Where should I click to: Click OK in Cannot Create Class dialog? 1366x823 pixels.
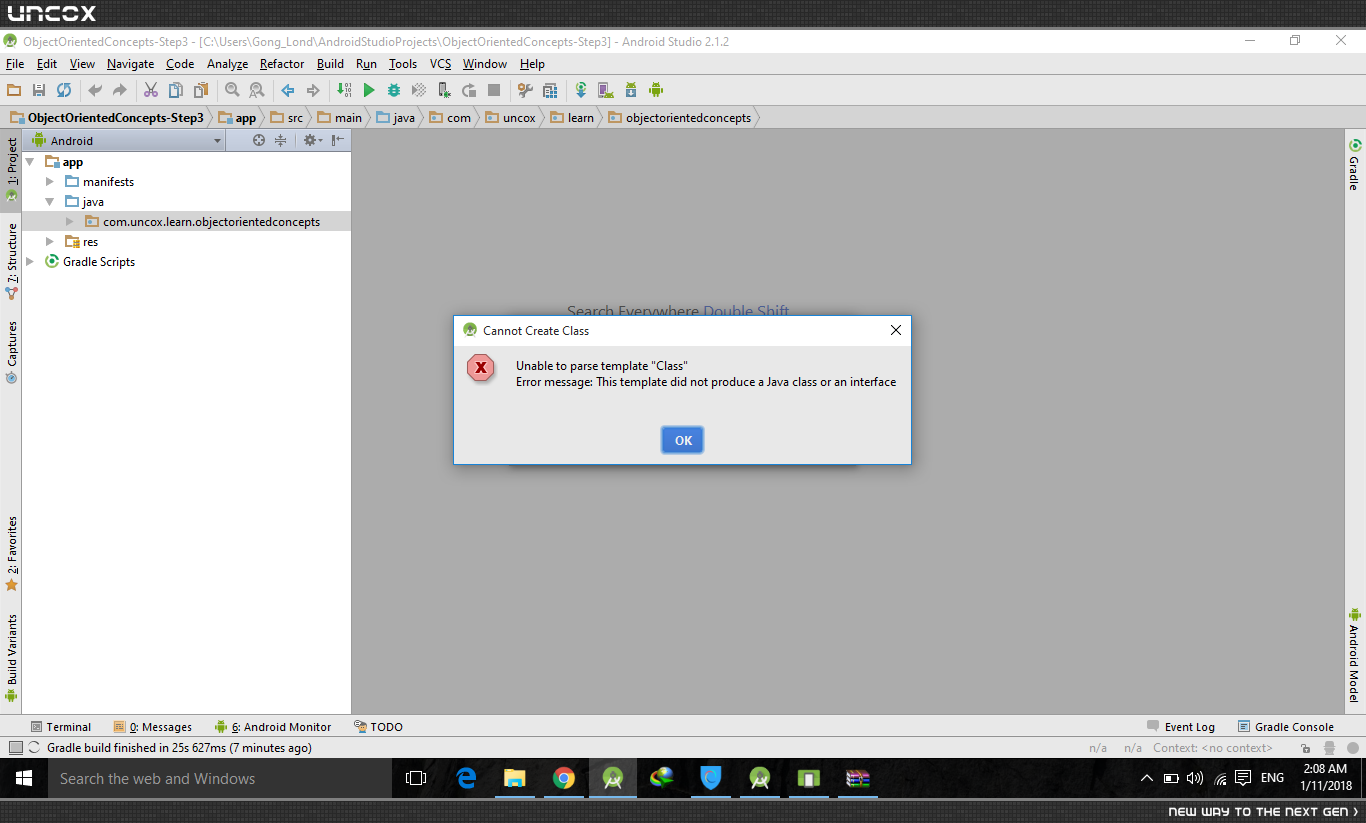[x=683, y=440]
